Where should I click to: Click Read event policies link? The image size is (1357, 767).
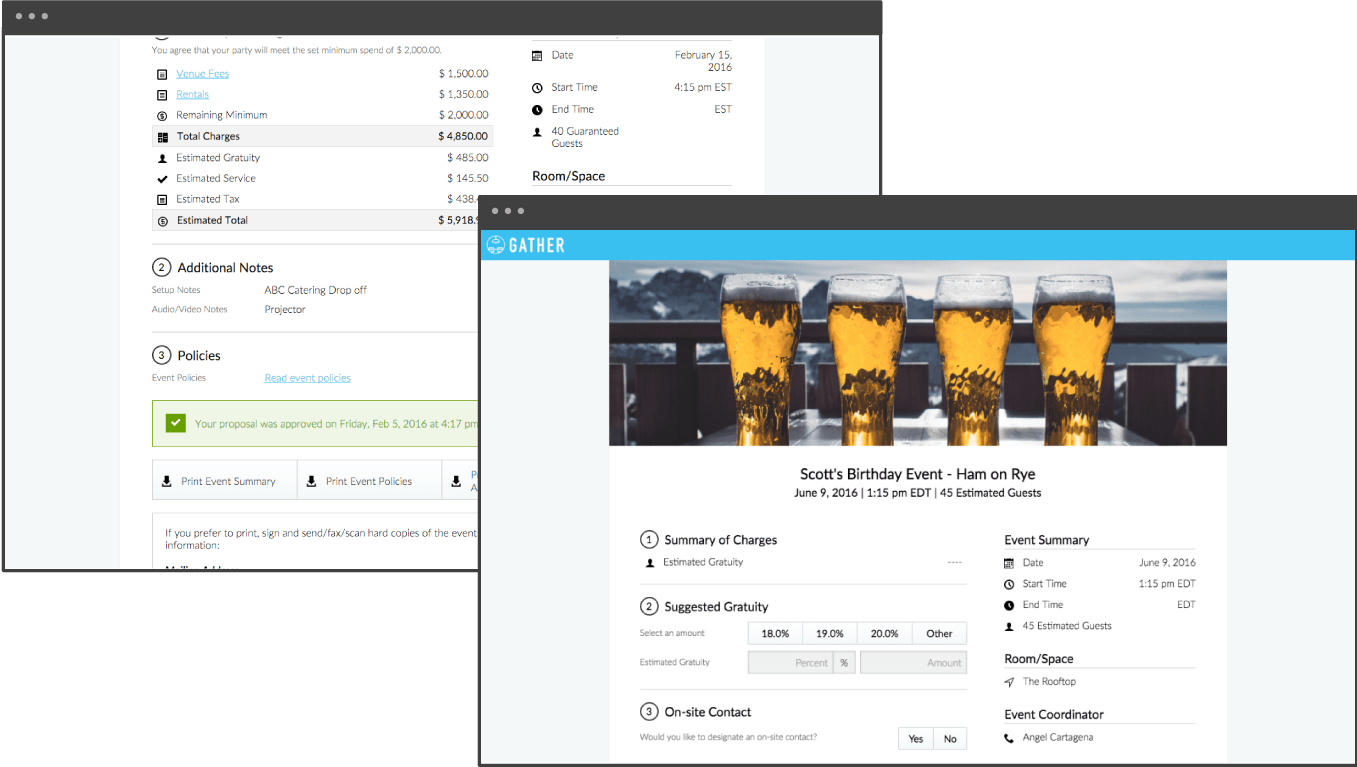[x=307, y=378]
